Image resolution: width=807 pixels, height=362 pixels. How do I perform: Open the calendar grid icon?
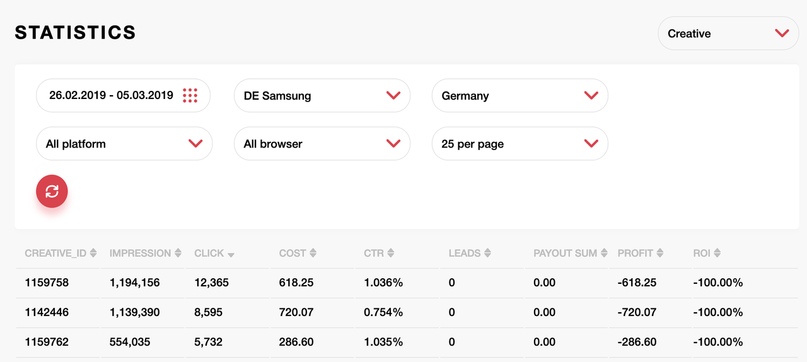[x=190, y=95]
